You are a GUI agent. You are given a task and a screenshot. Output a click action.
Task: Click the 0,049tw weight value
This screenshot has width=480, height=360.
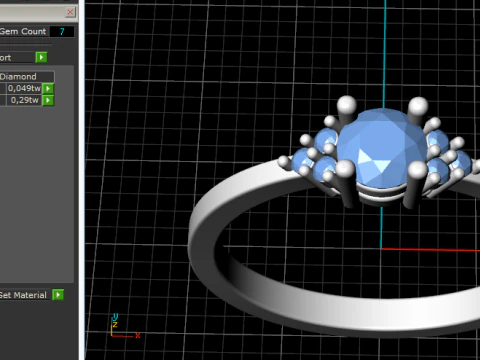click(x=24, y=88)
